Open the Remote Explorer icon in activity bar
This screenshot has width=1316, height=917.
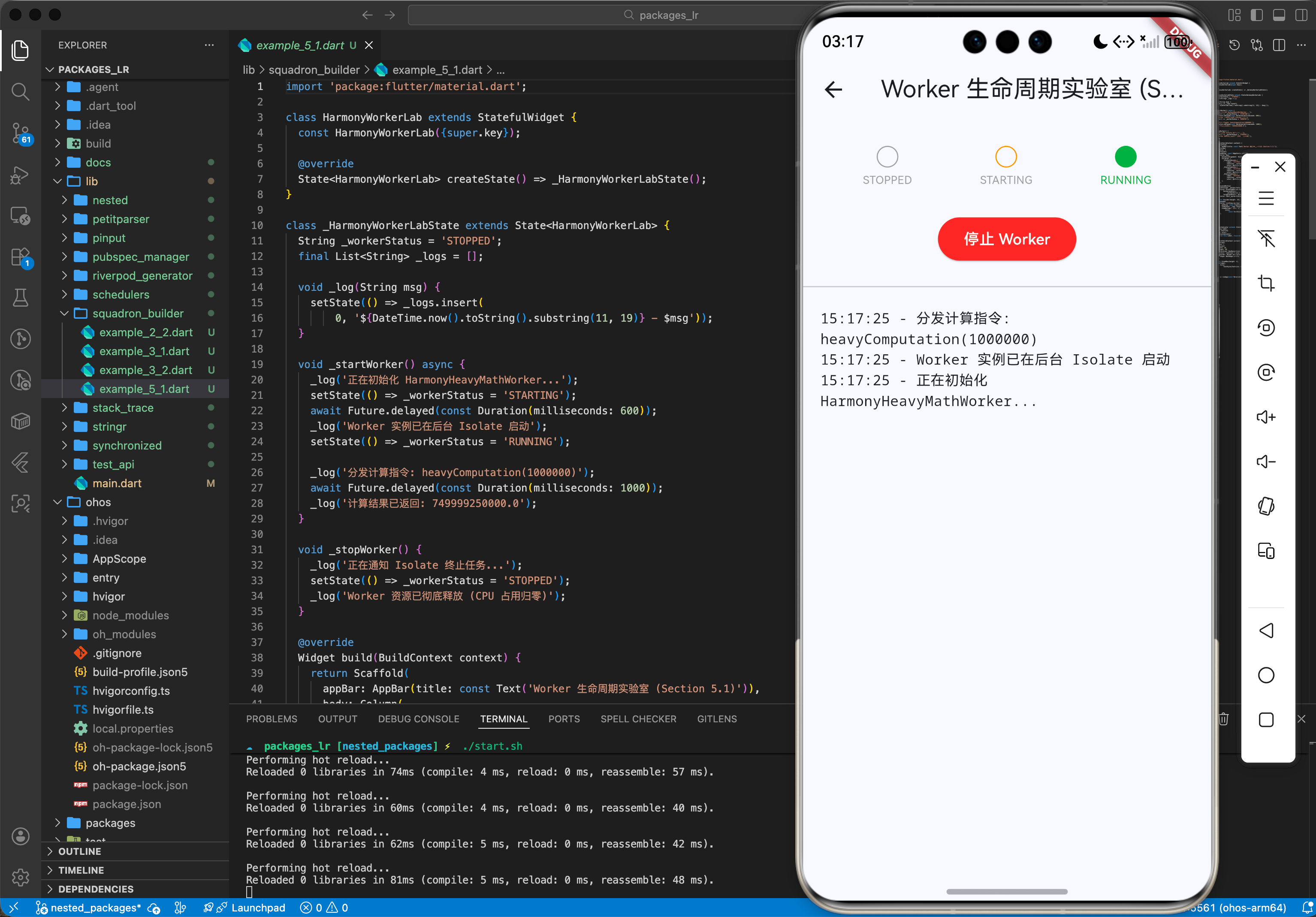(x=20, y=216)
